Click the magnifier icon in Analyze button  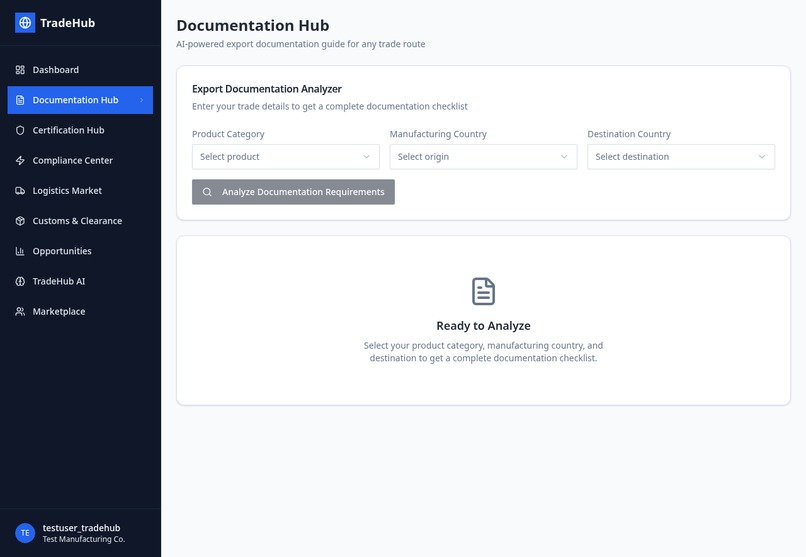[207, 192]
